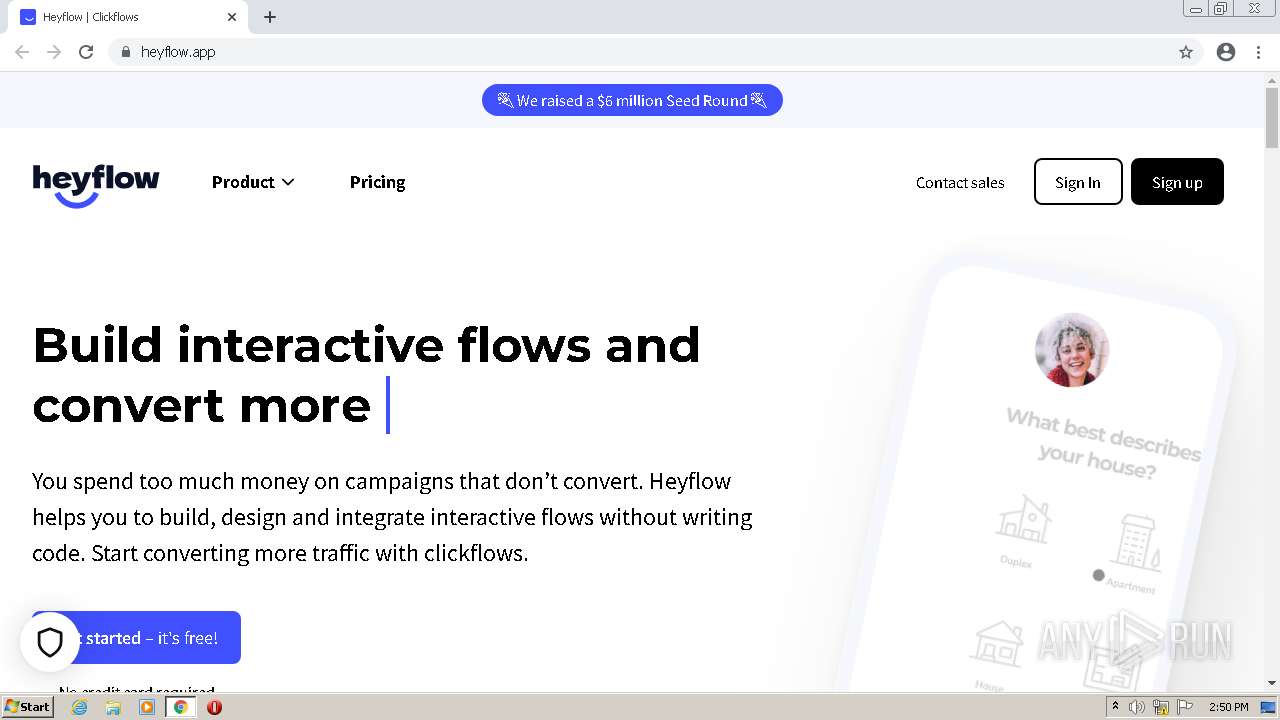Click the action center flag icon
Image resolution: width=1280 pixels, height=720 pixels.
1184,707
